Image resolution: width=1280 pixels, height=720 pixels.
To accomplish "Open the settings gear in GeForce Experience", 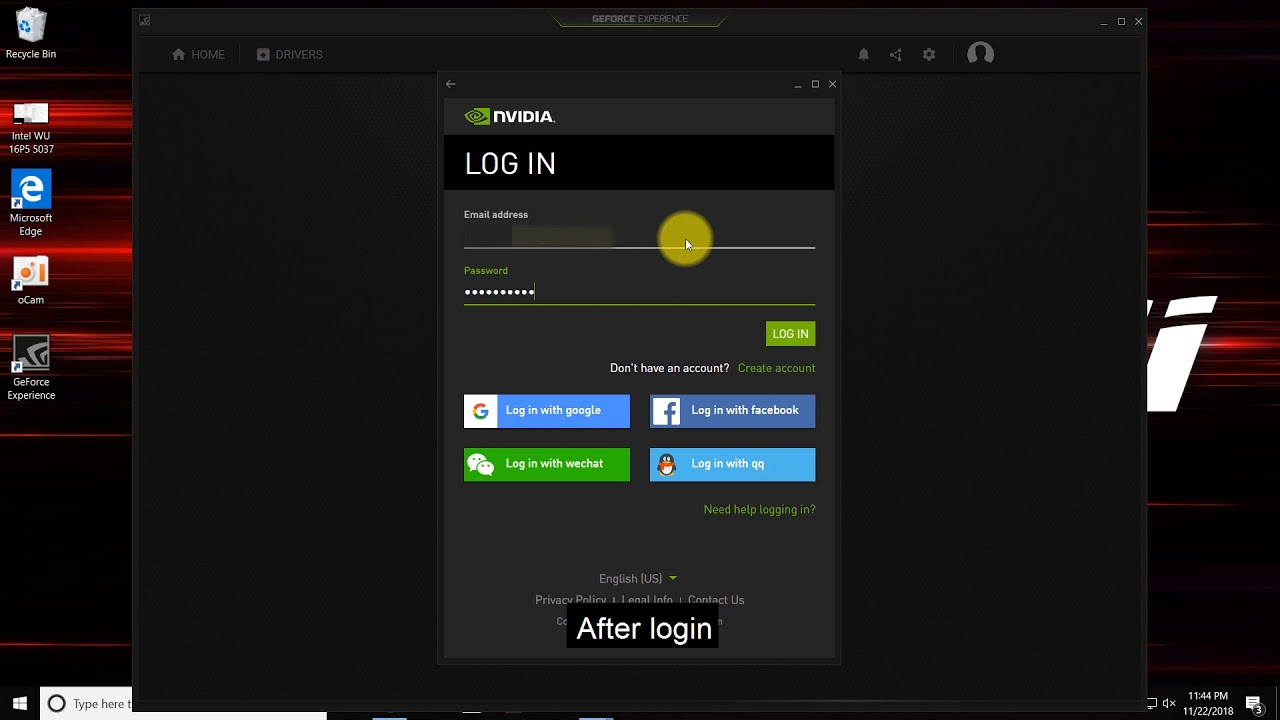I will [929, 55].
